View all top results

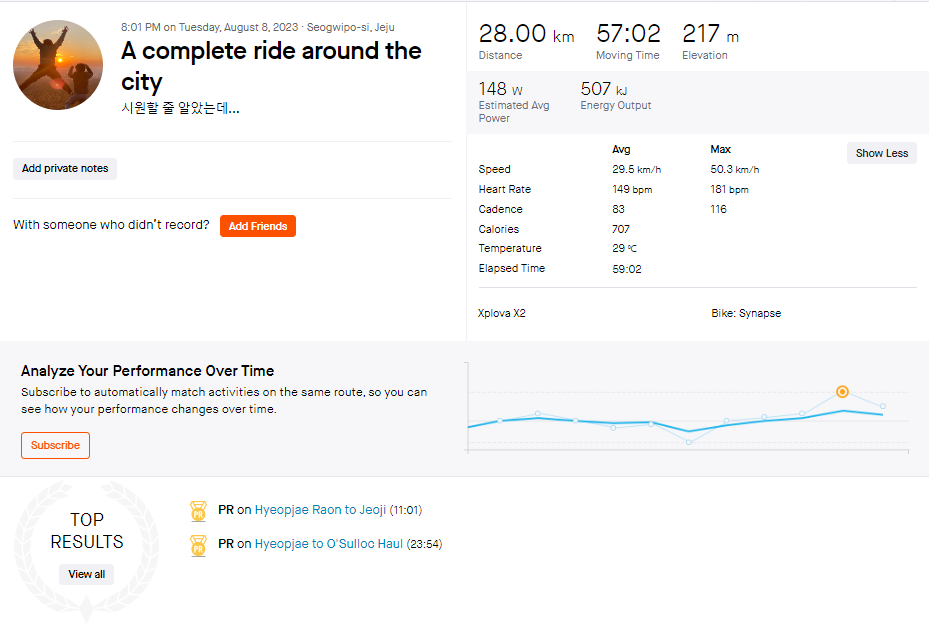[x=87, y=574]
